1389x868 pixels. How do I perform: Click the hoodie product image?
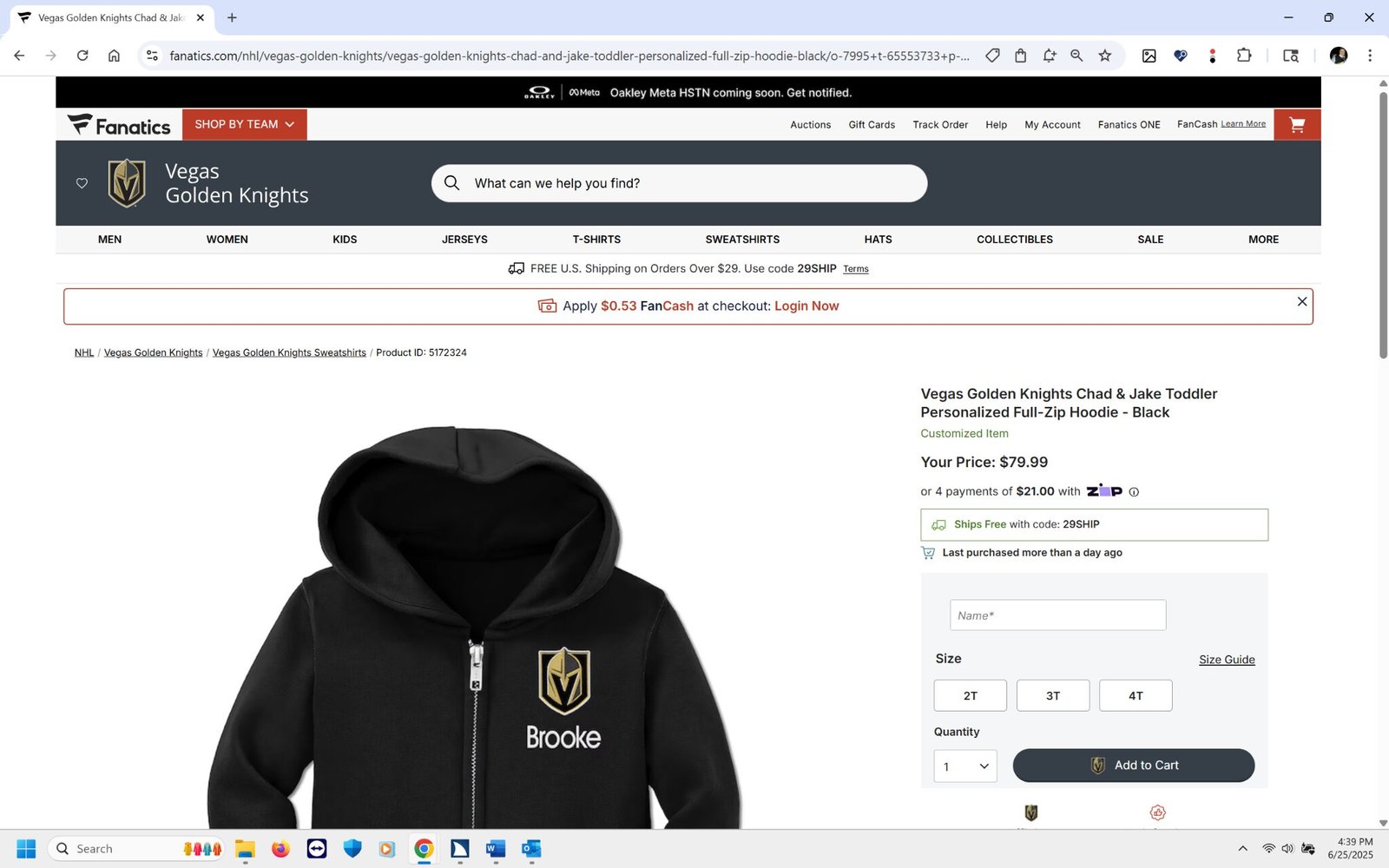click(x=473, y=627)
